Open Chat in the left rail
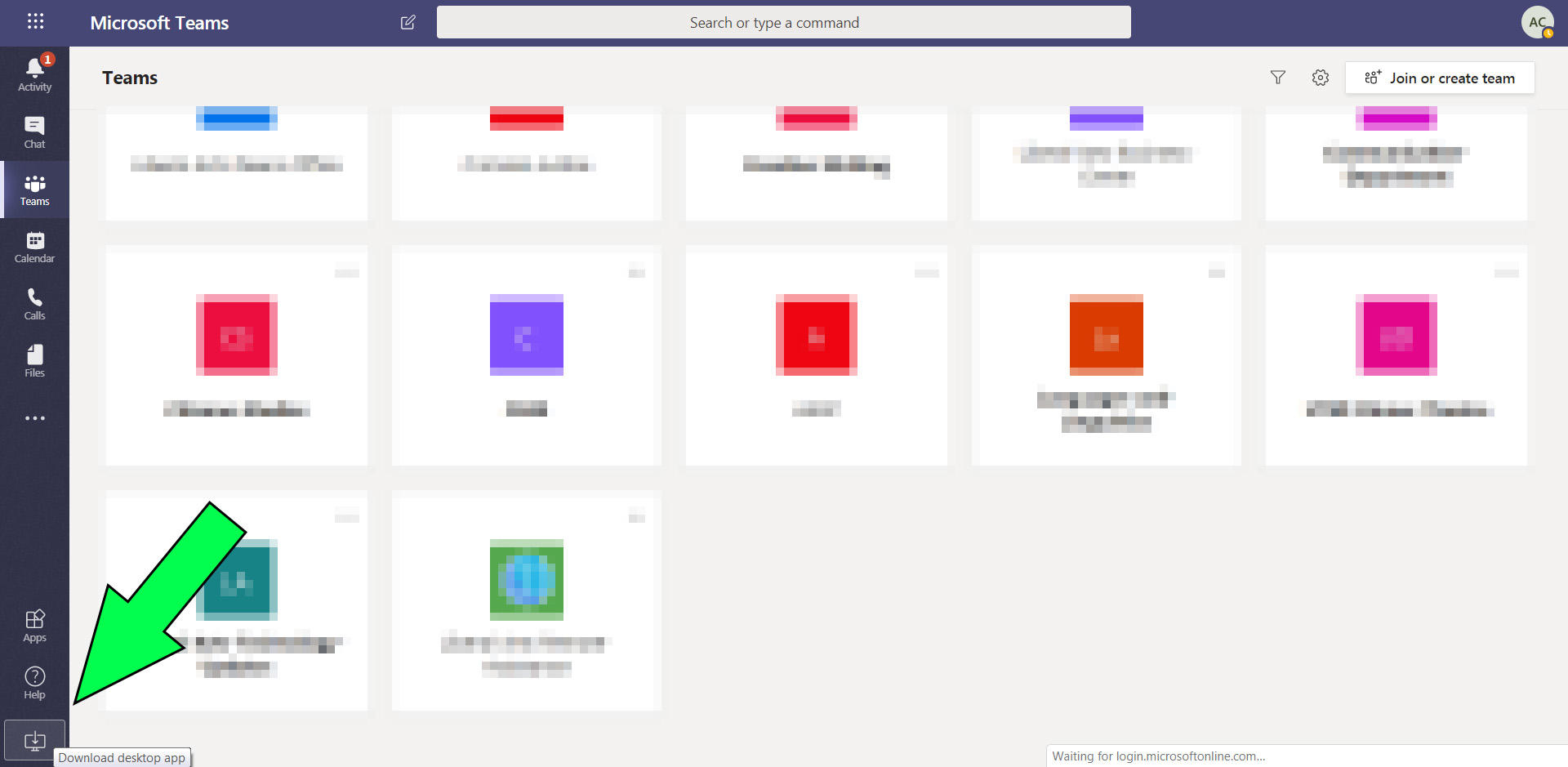Viewport: 1568px width, 767px height. coord(34,132)
